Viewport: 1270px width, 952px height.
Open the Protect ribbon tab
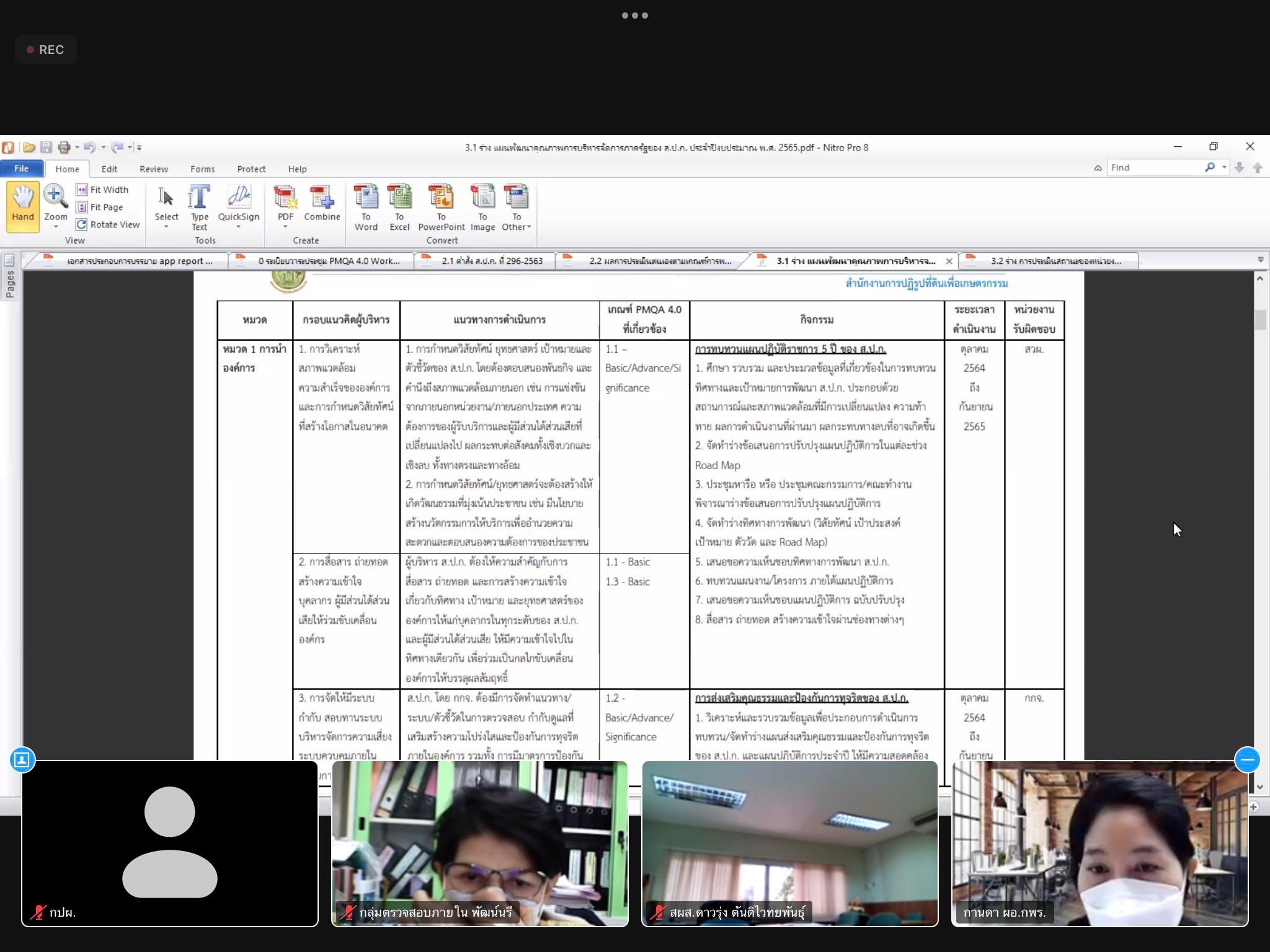251,169
